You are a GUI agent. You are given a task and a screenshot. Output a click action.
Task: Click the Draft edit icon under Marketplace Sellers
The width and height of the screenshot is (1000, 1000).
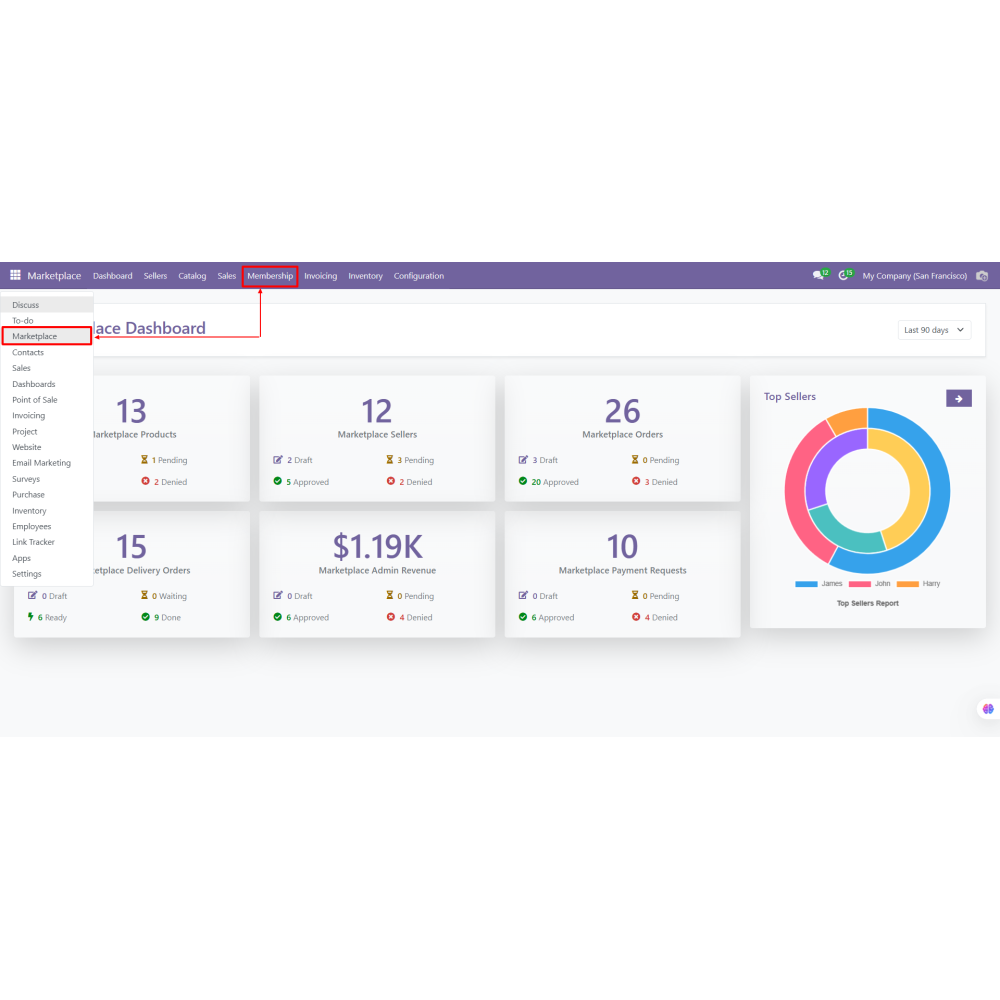pos(278,460)
